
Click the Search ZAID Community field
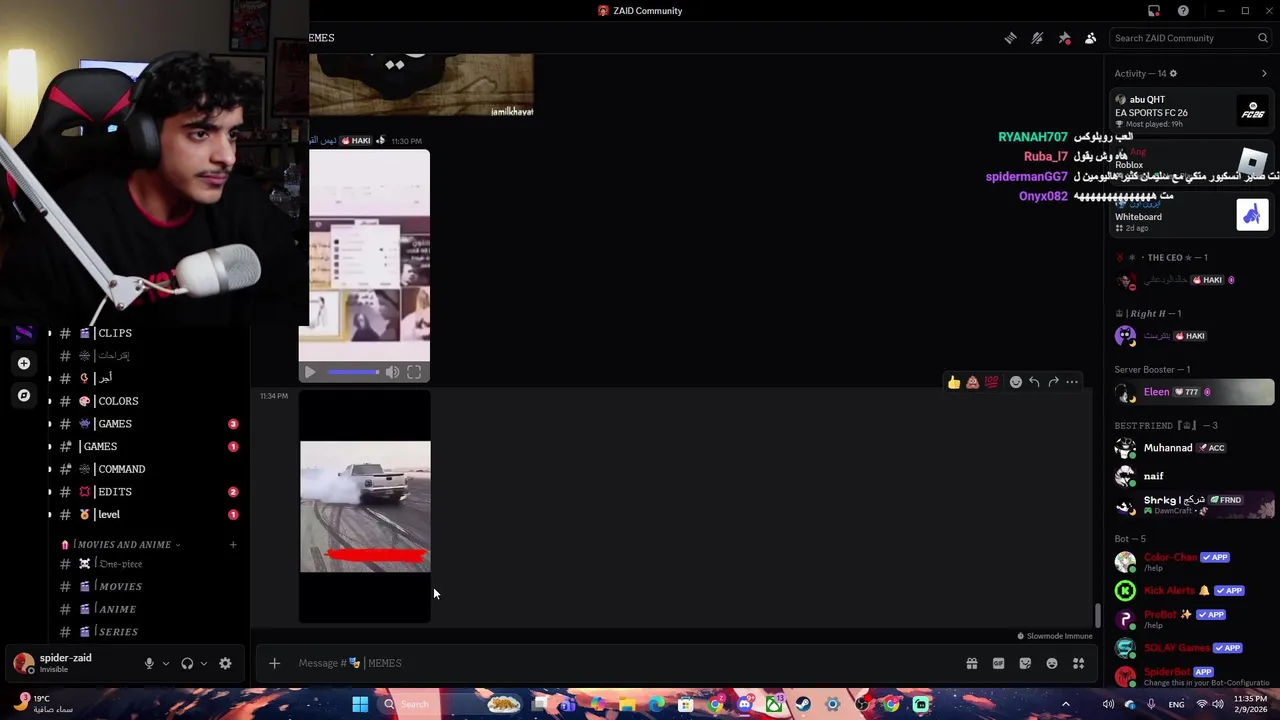point(1190,38)
